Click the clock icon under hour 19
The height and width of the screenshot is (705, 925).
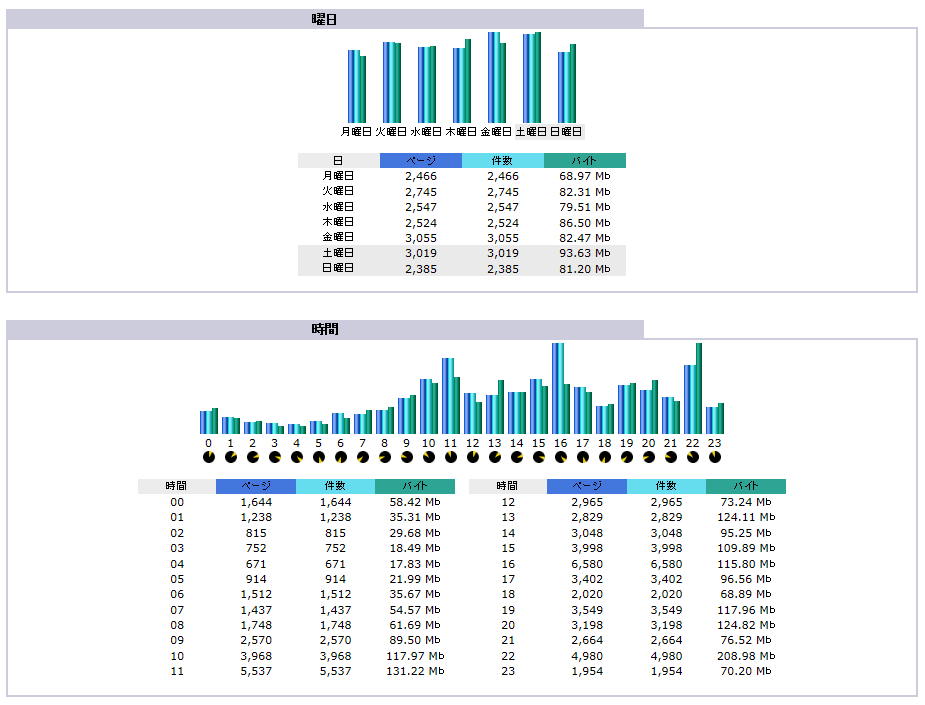pos(626,457)
